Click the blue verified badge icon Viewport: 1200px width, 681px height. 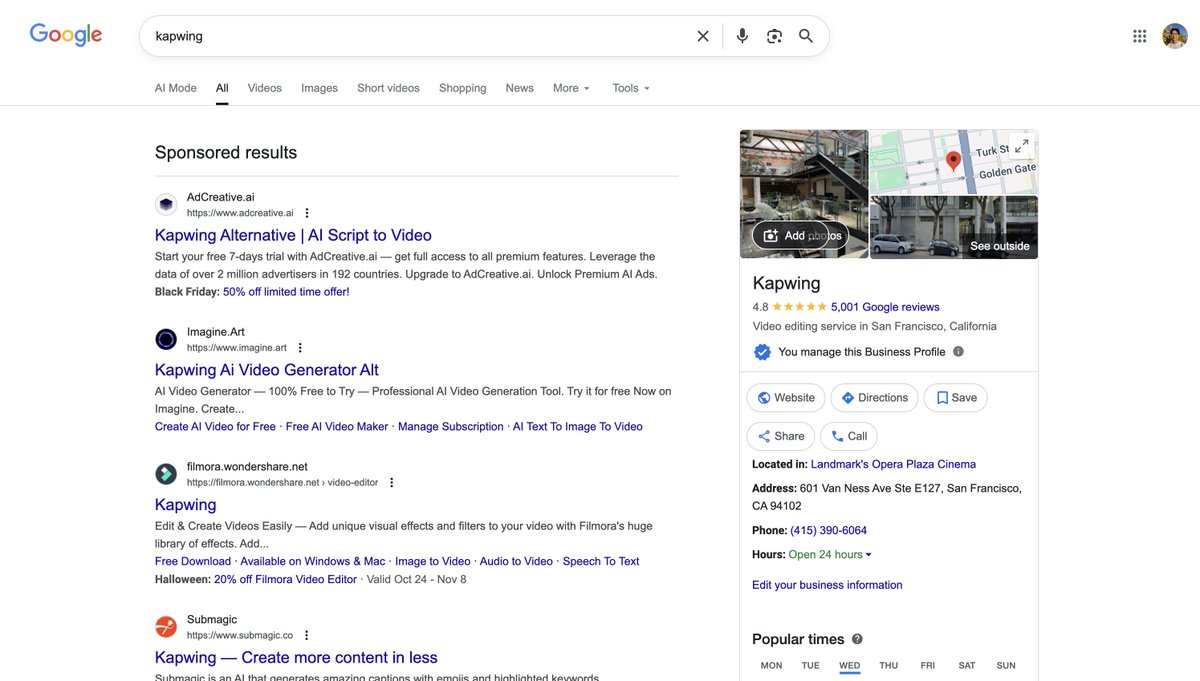click(x=762, y=352)
